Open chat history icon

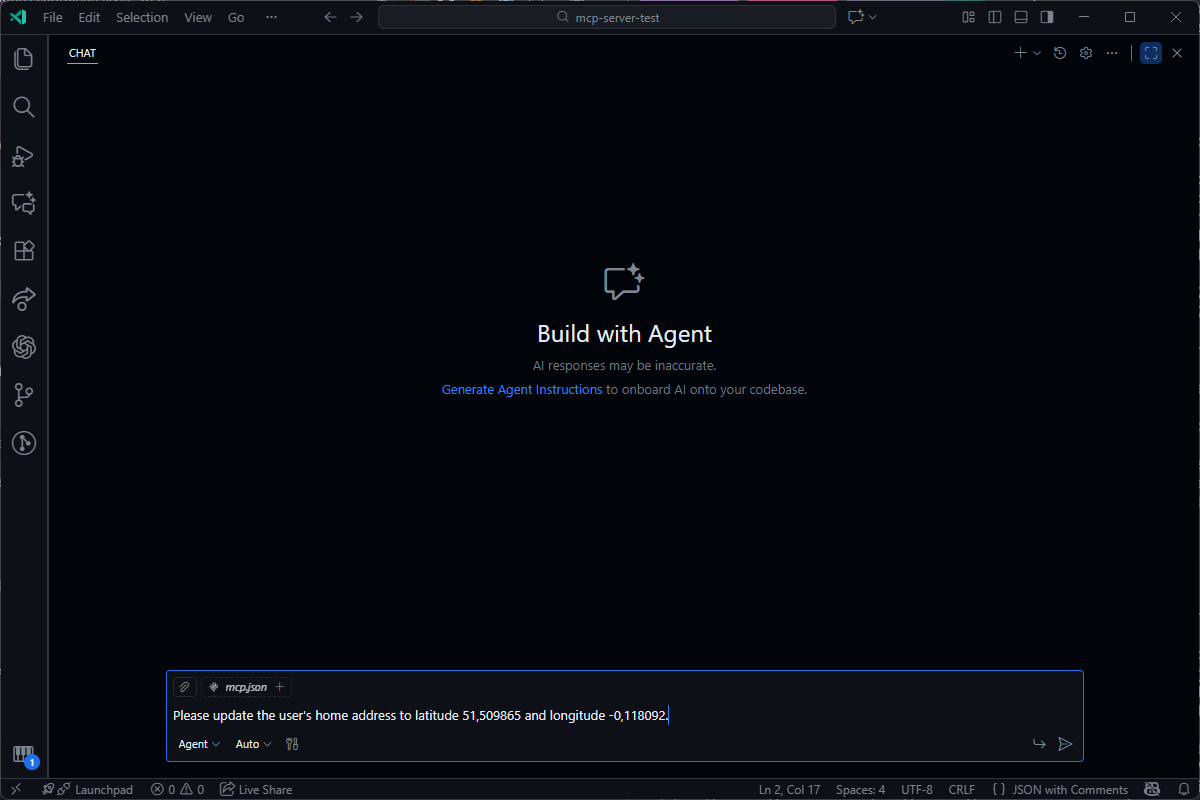1060,53
